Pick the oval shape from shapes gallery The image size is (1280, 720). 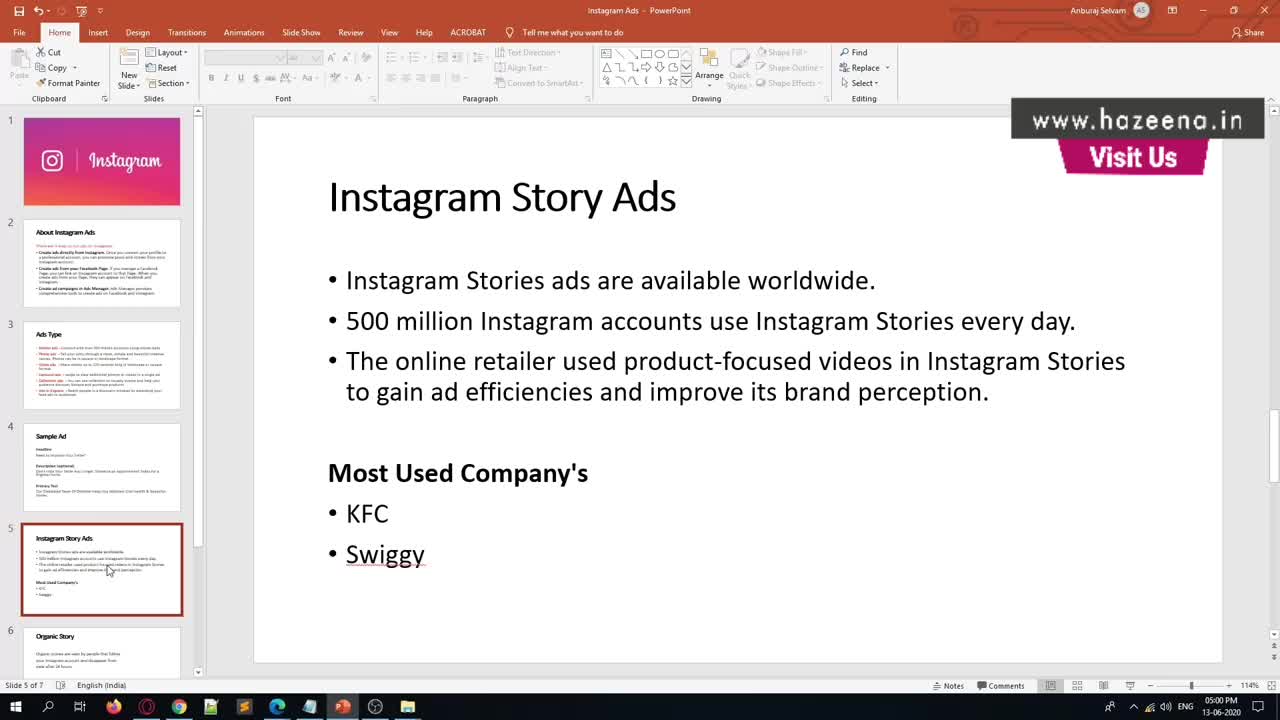pos(659,54)
